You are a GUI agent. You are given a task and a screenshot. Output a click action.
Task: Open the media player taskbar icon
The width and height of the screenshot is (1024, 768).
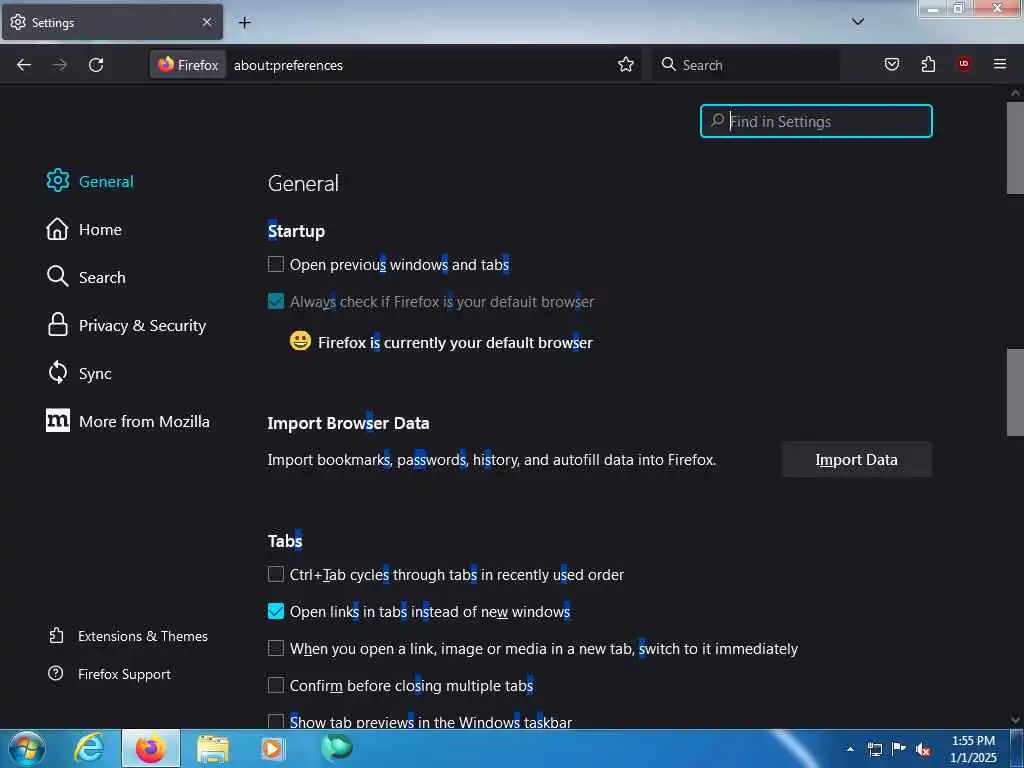pos(272,748)
